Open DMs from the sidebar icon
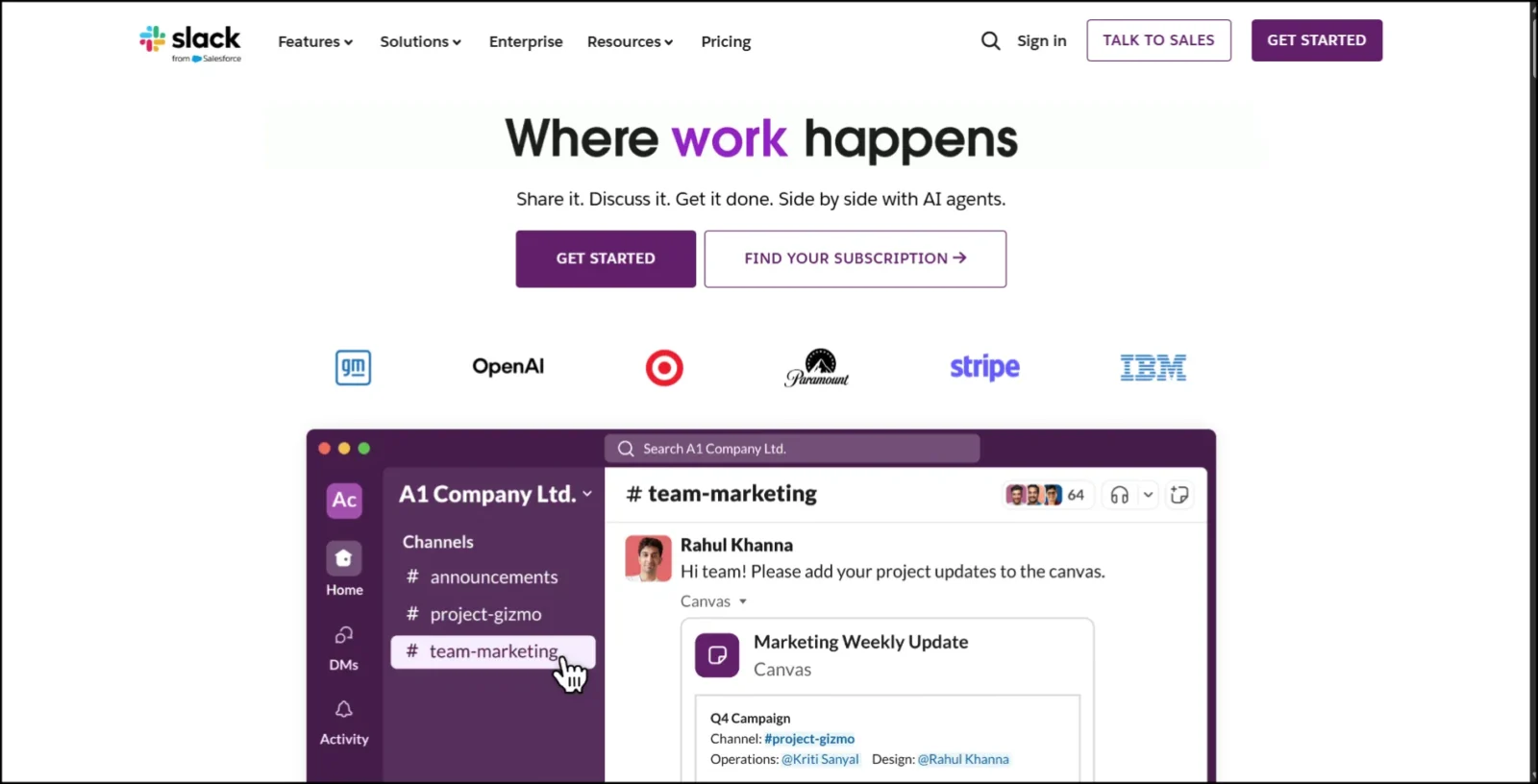This screenshot has height=784, width=1538. pos(343,635)
